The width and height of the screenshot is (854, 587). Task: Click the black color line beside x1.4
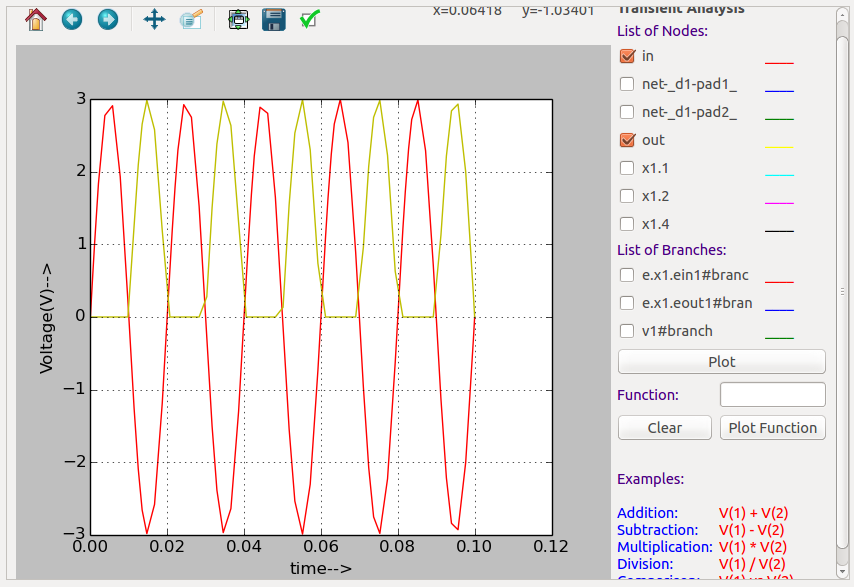[779, 231]
